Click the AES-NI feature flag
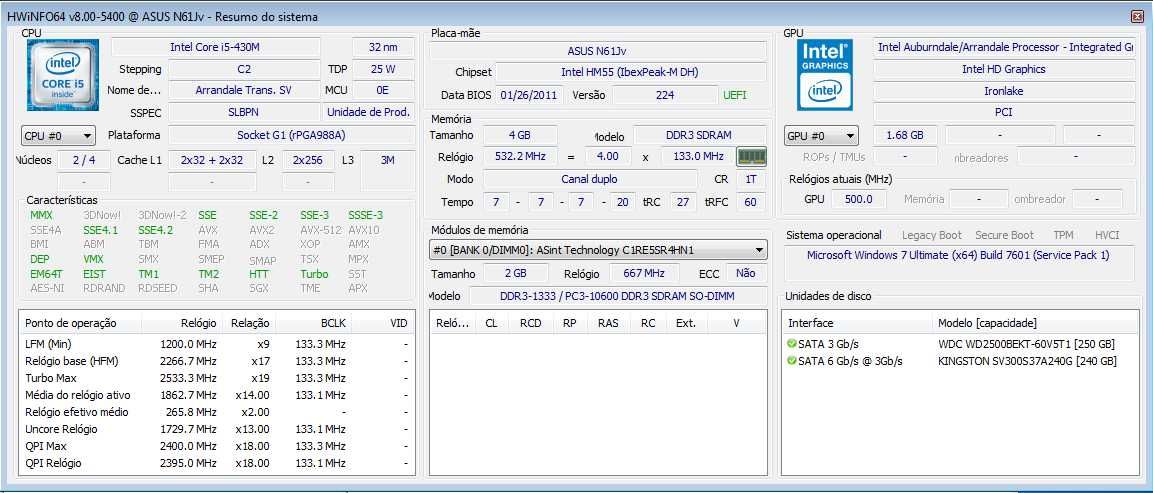The height and width of the screenshot is (493, 1153). coord(47,288)
